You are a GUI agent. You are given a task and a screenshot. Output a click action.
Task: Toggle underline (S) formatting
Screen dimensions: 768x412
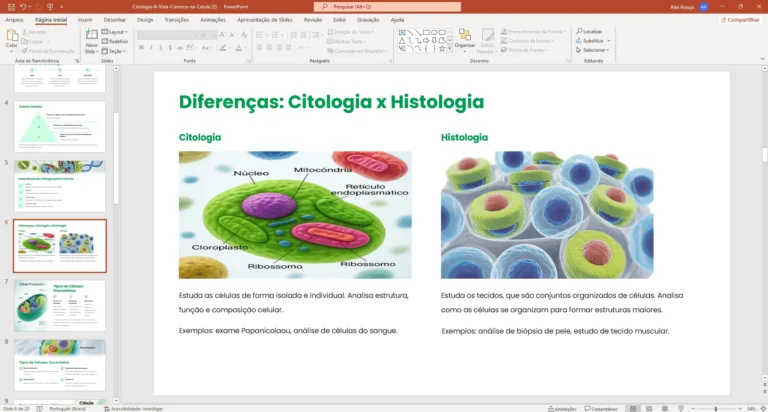[x=160, y=48]
